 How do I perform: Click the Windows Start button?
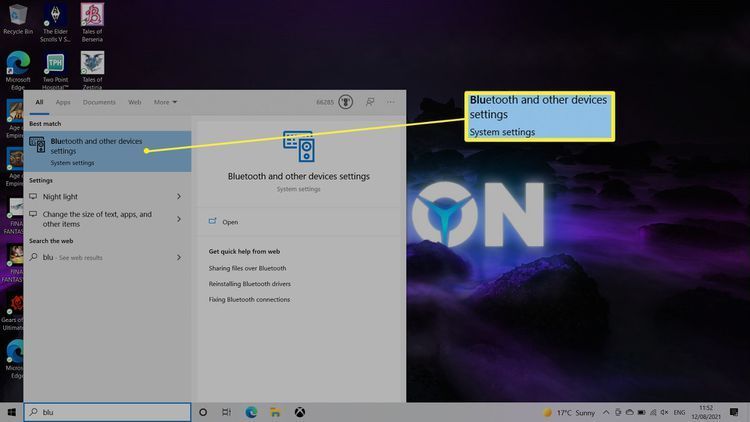point(11,412)
